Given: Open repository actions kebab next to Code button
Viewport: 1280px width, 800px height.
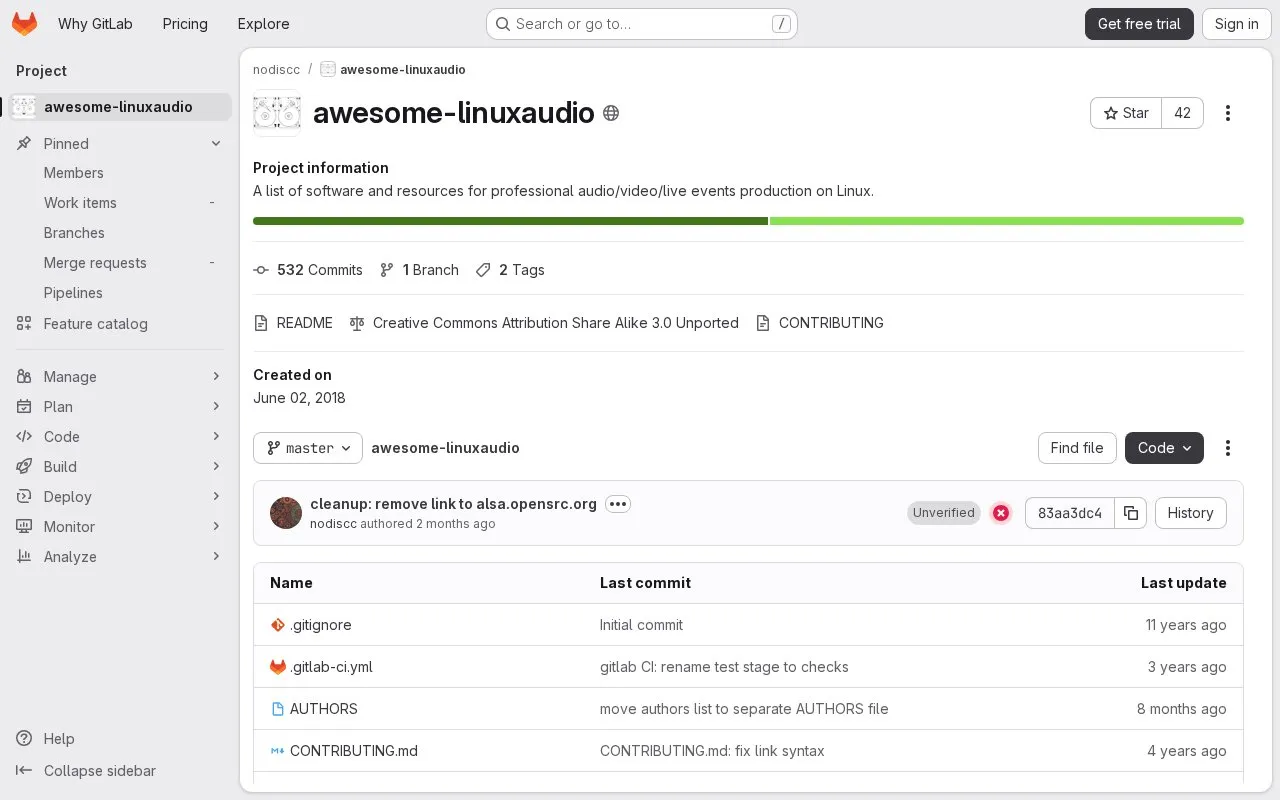Looking at the screenshot, I should [x=1228, y=448].
